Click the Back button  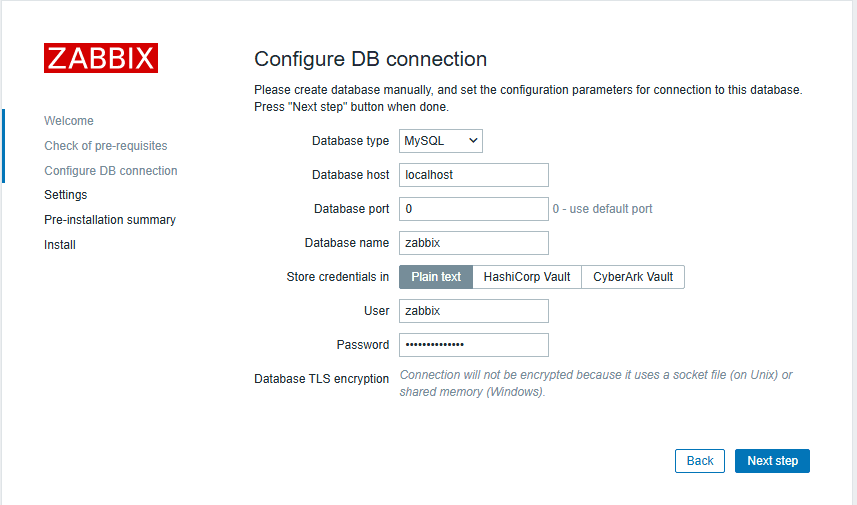(700, 461)
